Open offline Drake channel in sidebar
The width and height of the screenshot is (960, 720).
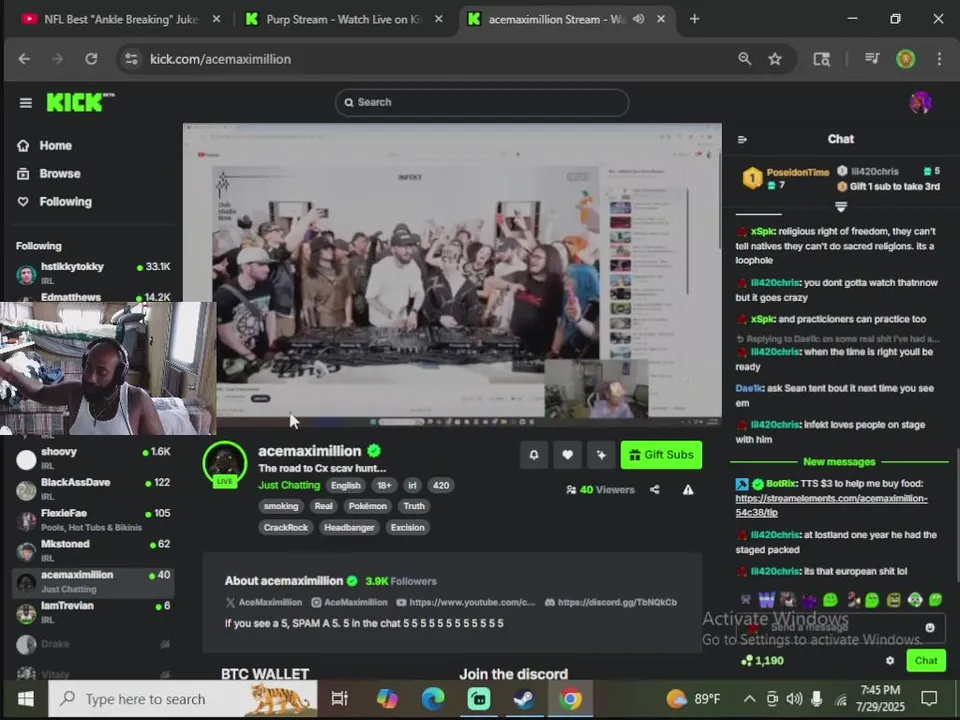[93, 644]
